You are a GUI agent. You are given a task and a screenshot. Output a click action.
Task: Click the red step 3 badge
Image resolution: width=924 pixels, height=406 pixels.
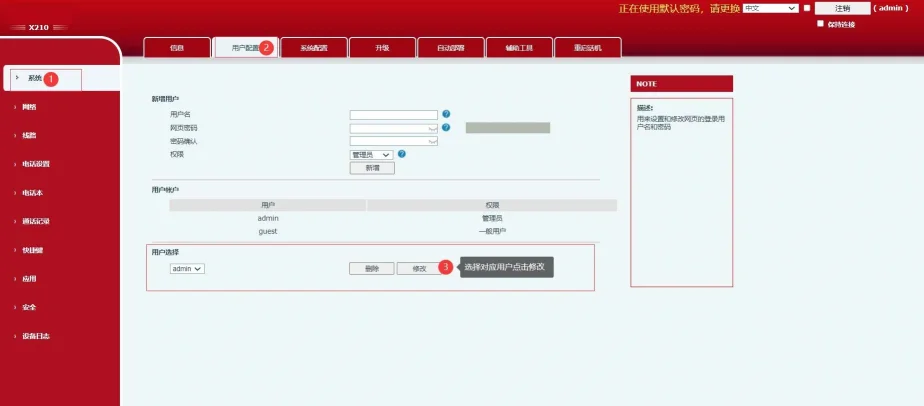click(446, 268)
